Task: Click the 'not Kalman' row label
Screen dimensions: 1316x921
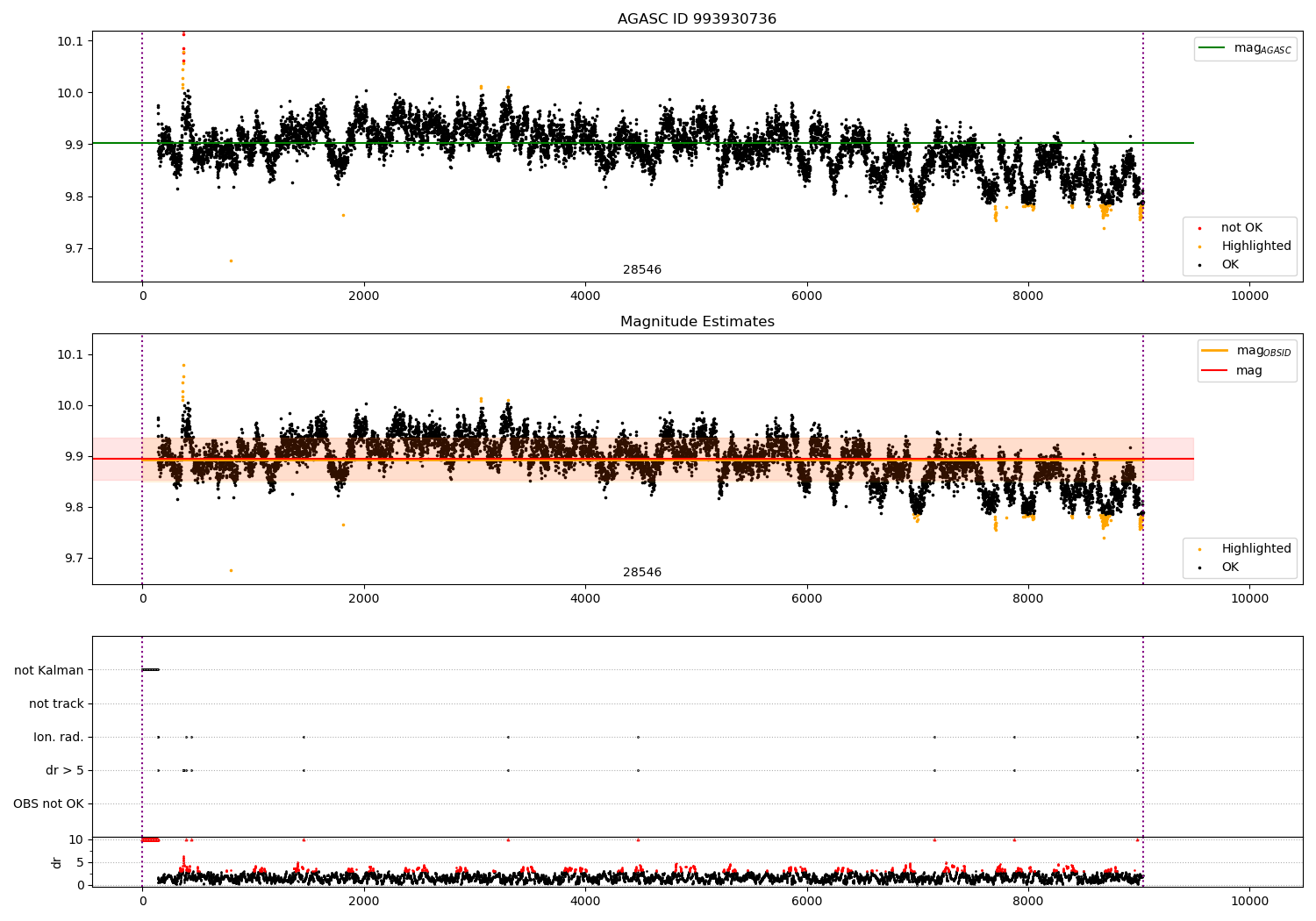Action: 49,670
